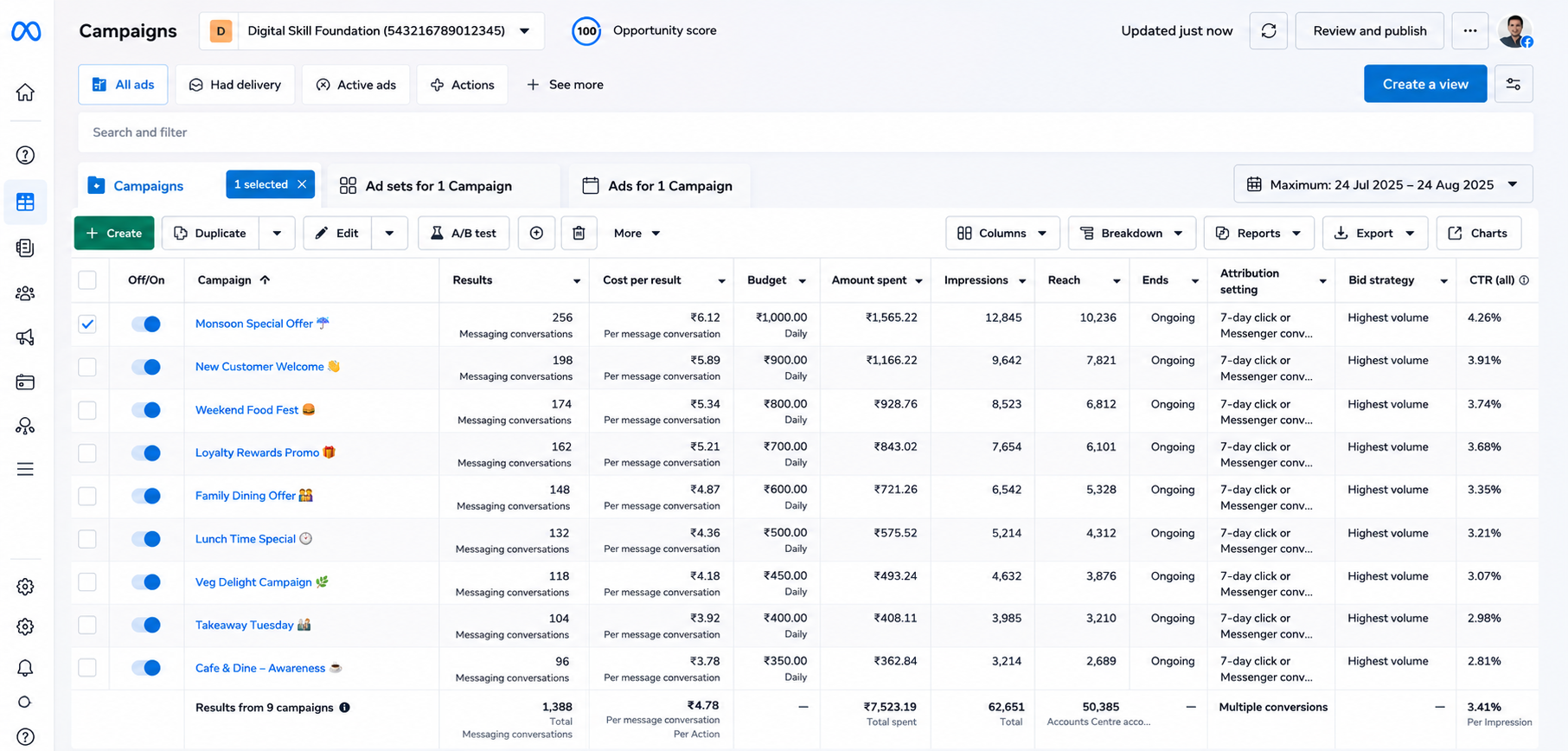
Task: Disable Veg Delight Campaign toggle
Action: 146,581
